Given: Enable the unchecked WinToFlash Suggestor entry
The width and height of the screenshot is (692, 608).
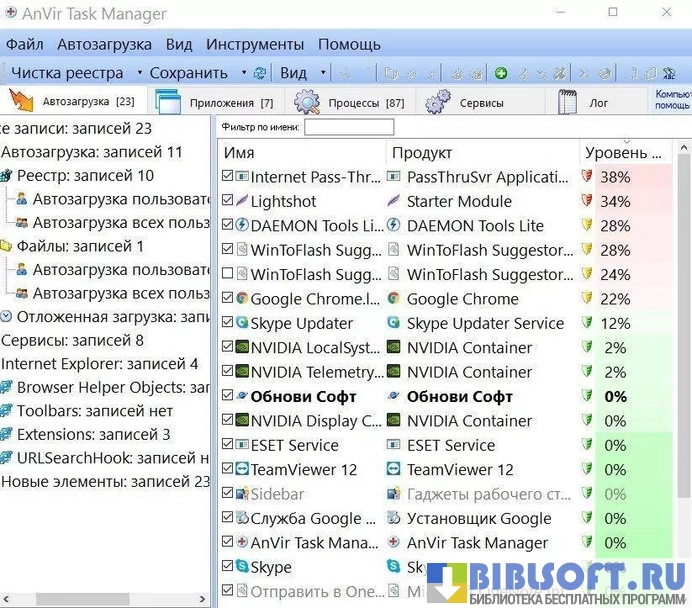Looking at the screenshot, I should click(228, 274).
